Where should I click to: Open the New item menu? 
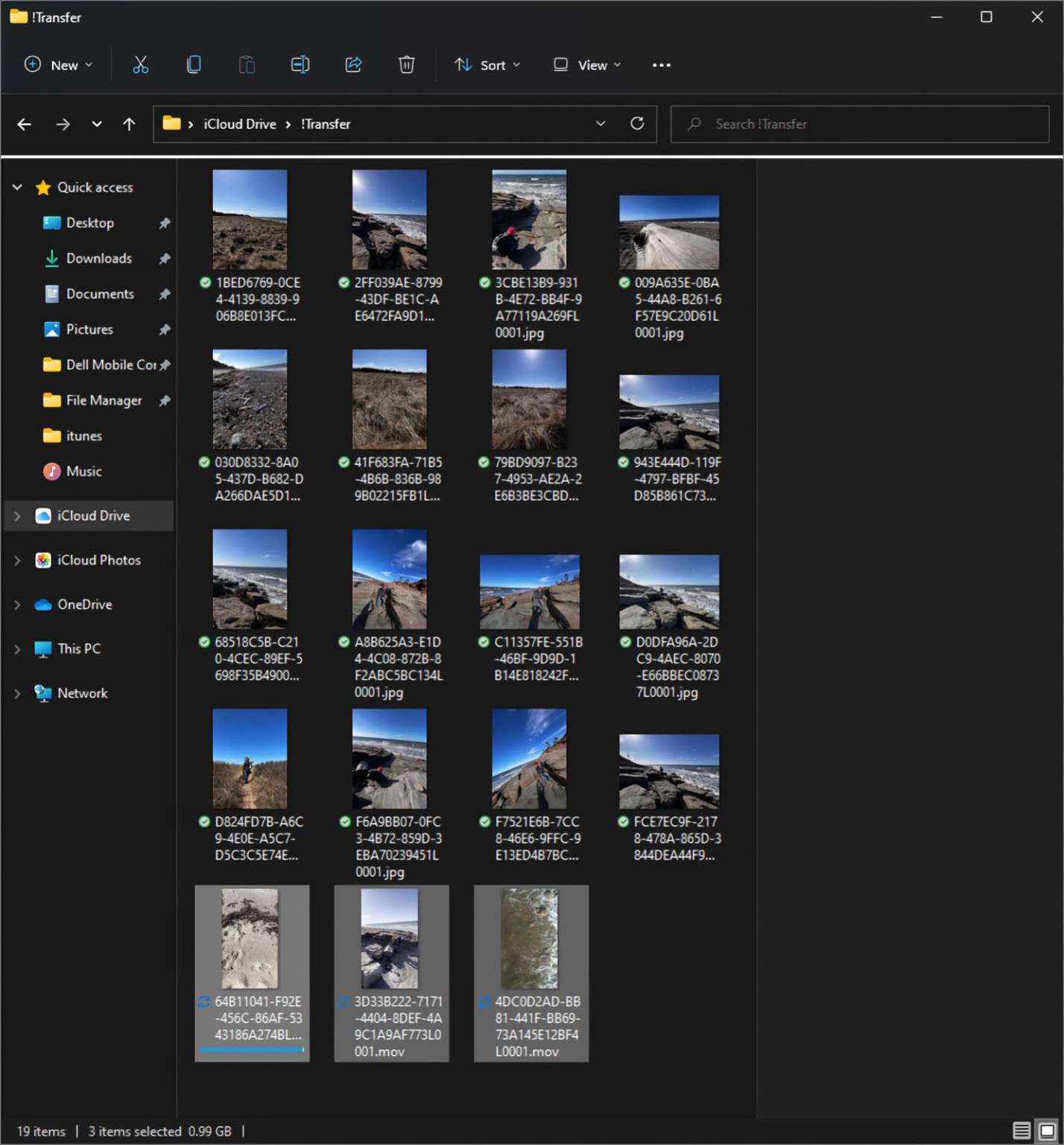pyautogui.click(x=58, y=65)
